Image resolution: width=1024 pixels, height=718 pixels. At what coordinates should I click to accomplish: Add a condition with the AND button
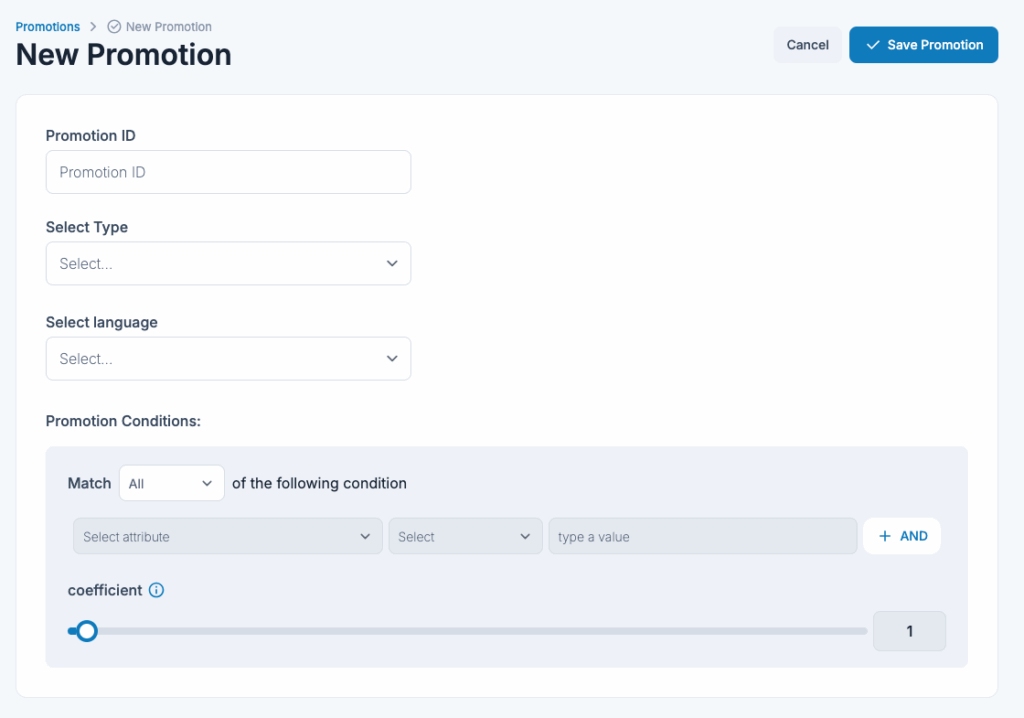coord(902,536)
